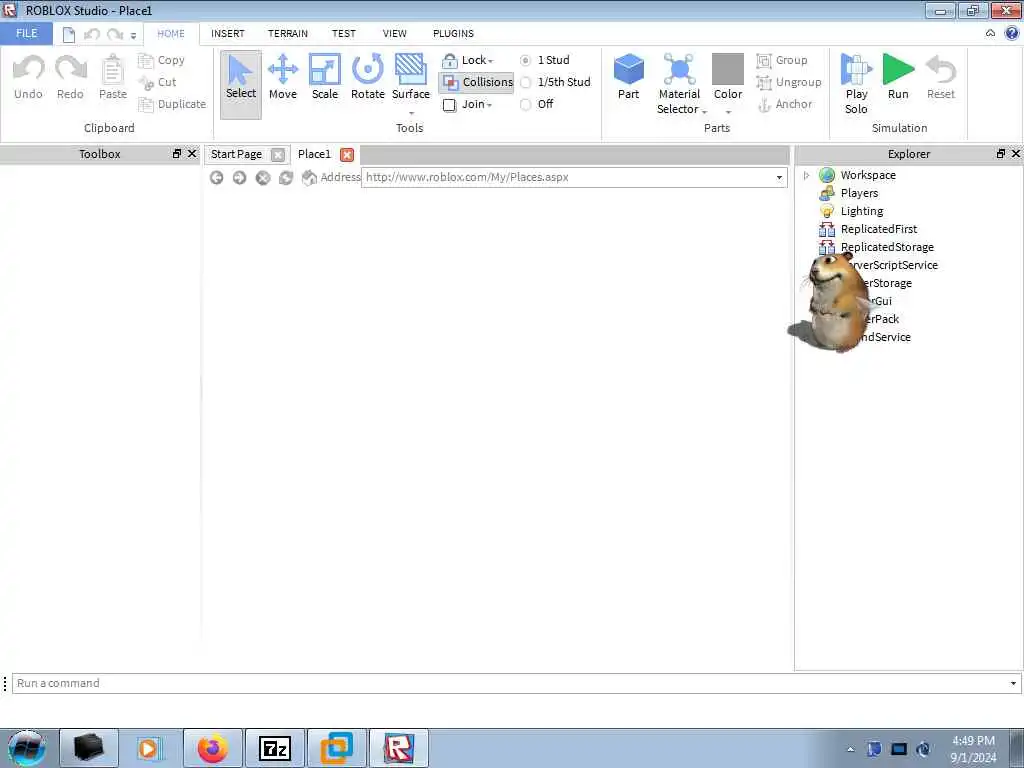Open the command bar history dropdown

1013,683
